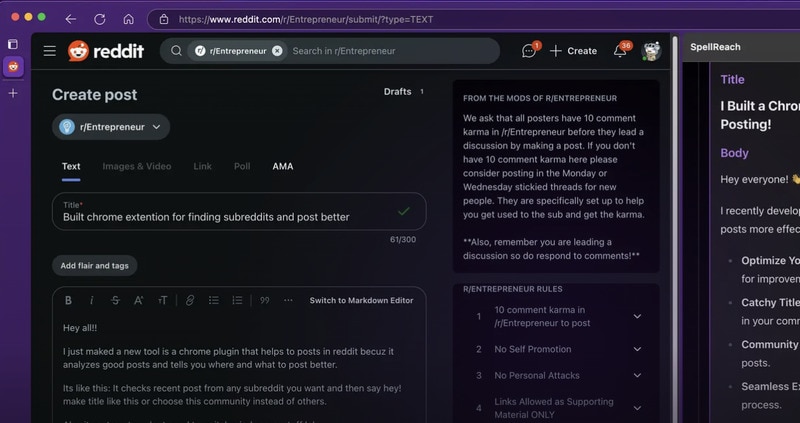Insert a quote block
The height and width of the screenshot is (423, 800).
coord(265,300)
